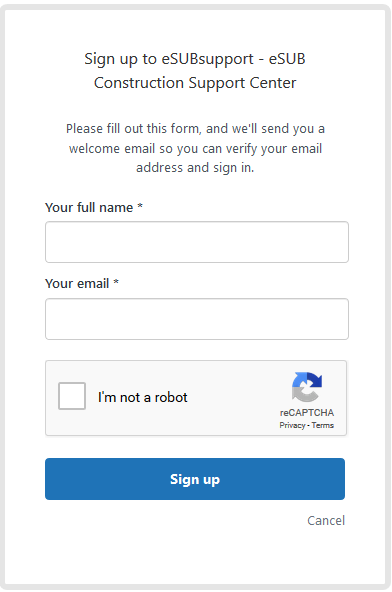The height and width of the screenshot is (592, 392).
Task: Click the welcome email instruction paragraph
Action: pyautogui.click(x=195, y=148)
